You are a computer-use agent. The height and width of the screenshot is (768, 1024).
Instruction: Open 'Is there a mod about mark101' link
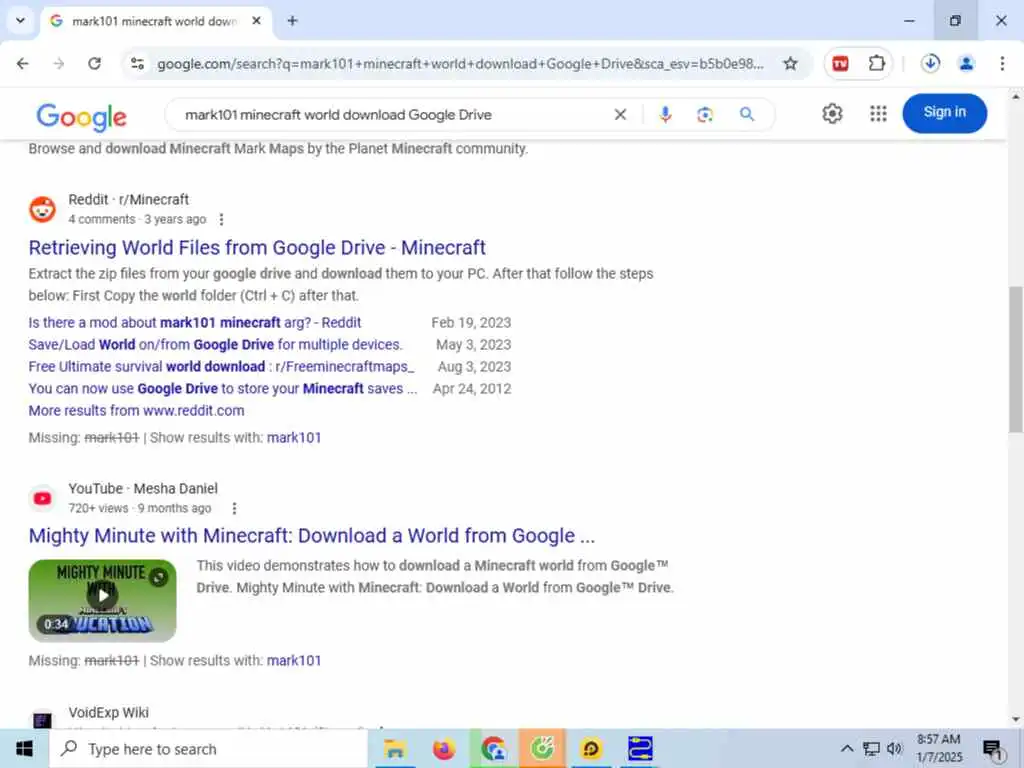(195, 323)
